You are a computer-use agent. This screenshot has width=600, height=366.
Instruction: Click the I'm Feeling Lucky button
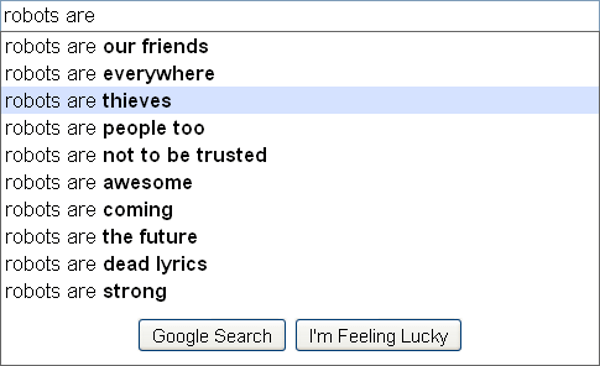coord(378,335)
